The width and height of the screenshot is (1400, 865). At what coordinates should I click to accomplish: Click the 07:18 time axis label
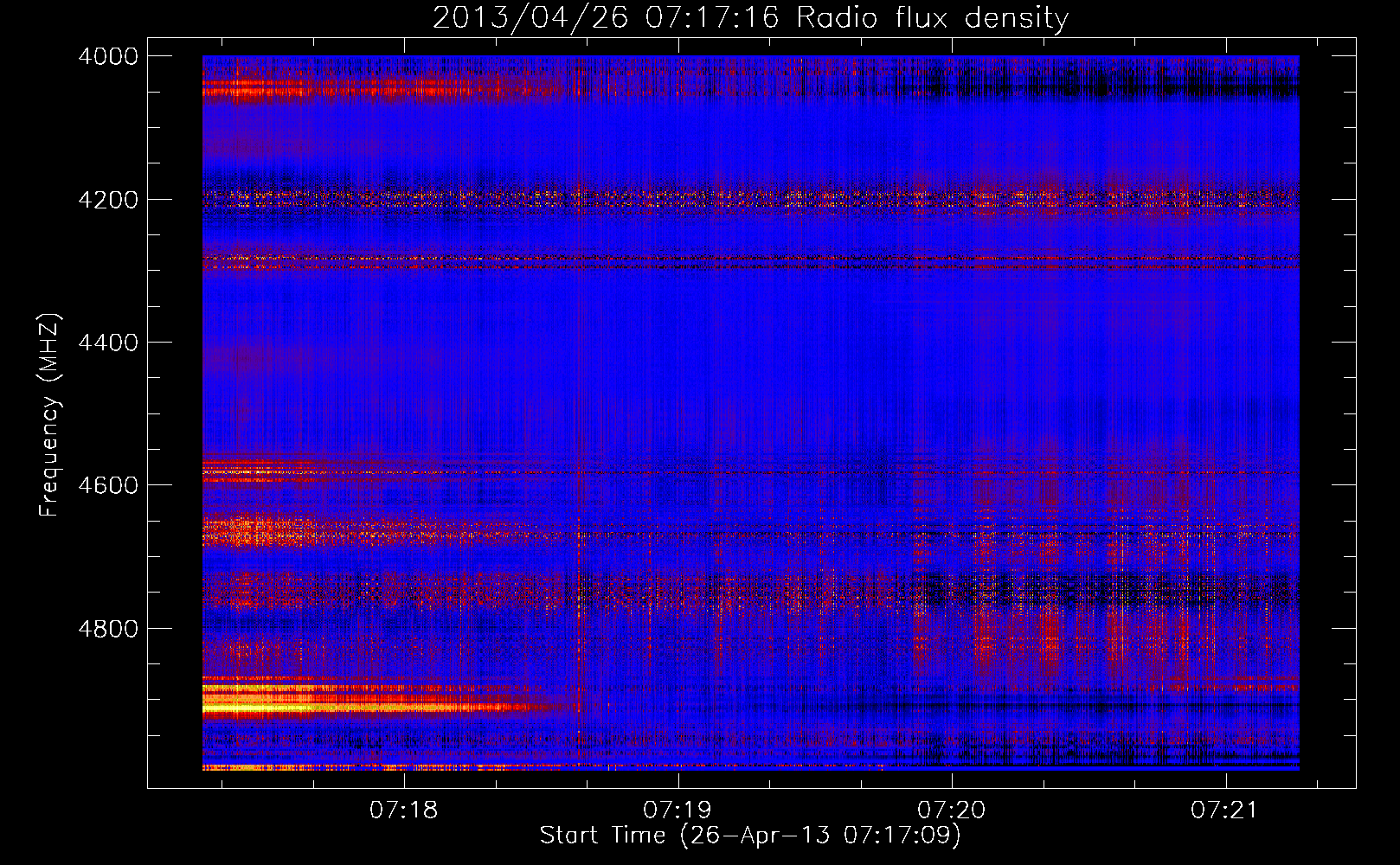tap(403, 811)
